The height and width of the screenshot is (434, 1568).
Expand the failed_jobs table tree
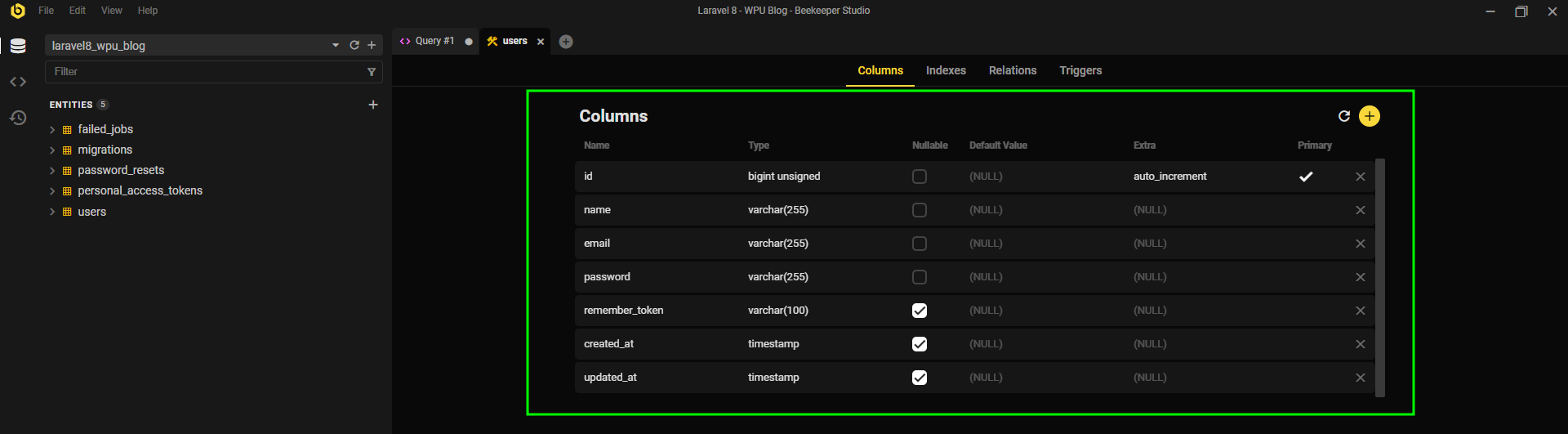pos(52,130)
